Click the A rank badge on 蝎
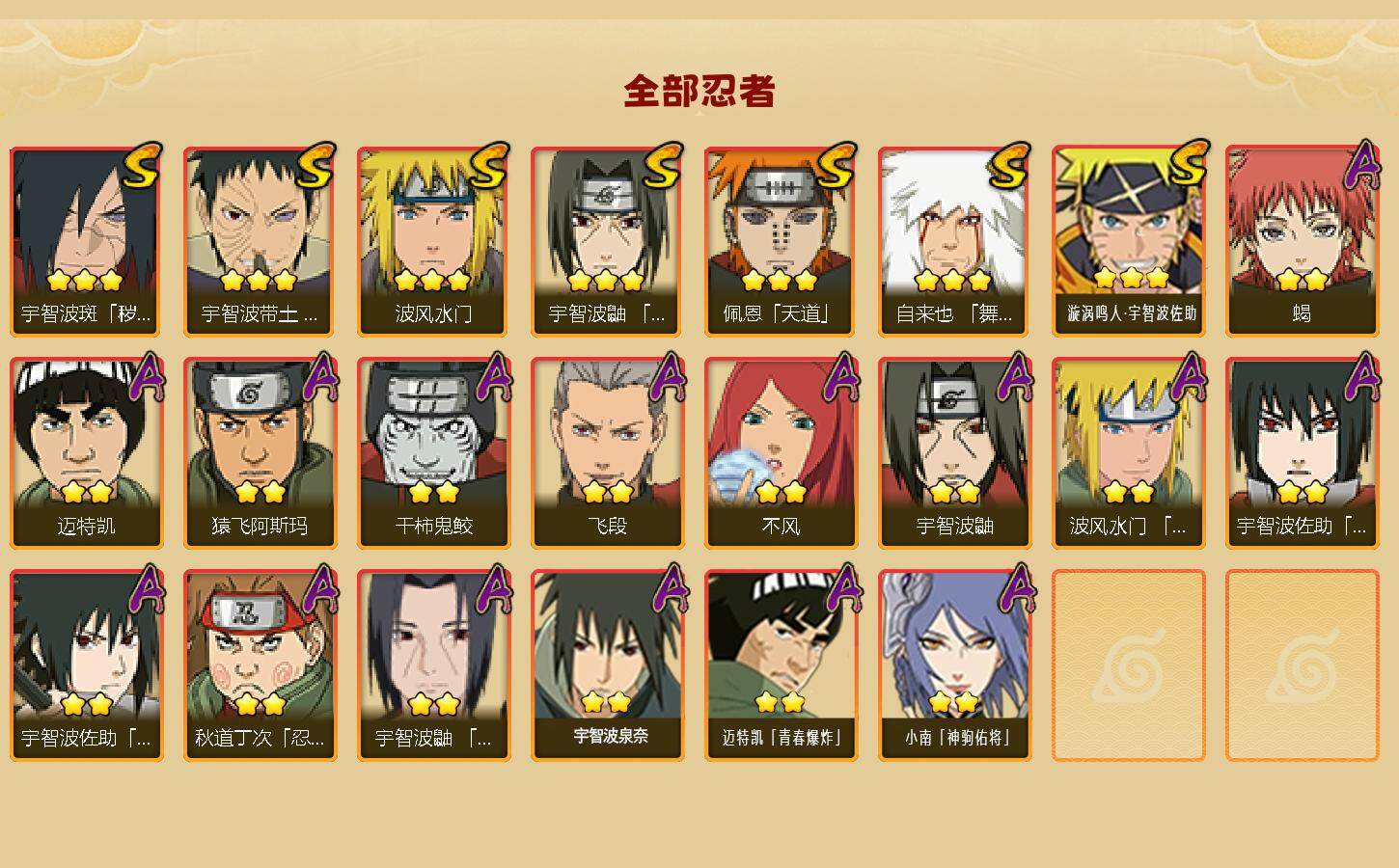1399x868 pixels. tap(1361, 164)
